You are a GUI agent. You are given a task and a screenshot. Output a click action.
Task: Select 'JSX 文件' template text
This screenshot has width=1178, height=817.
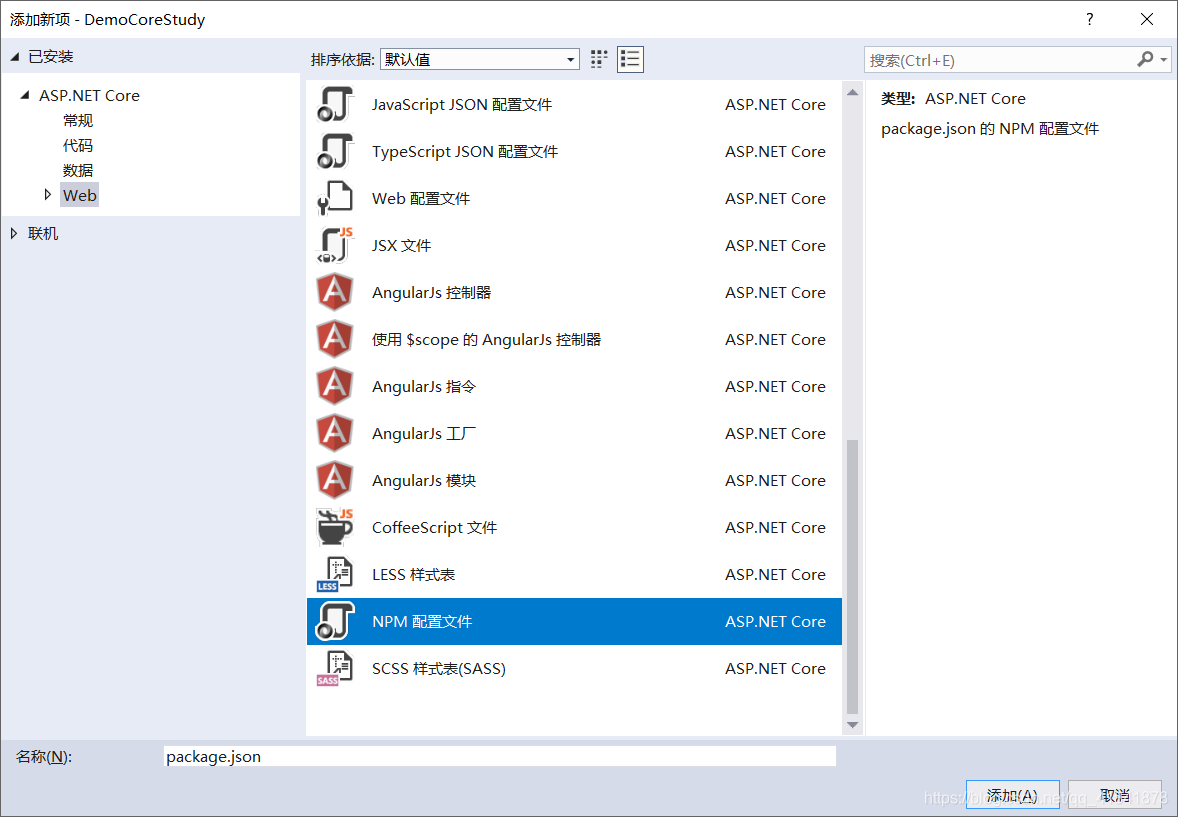pos(401,245)
